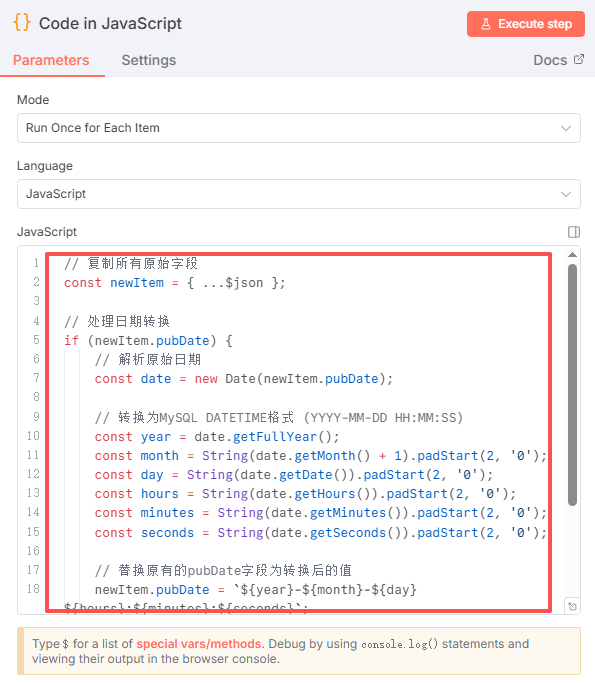Click line number 1 in the gutter

tap(36, 263)
